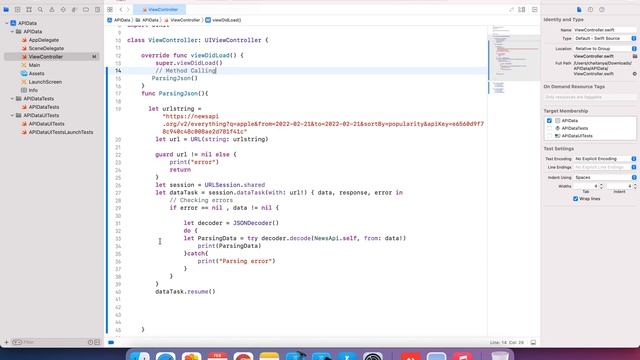Screen dimensions: 640x360
Task: Open the Line Endings dropdown
Action: [x=605, y=167]
